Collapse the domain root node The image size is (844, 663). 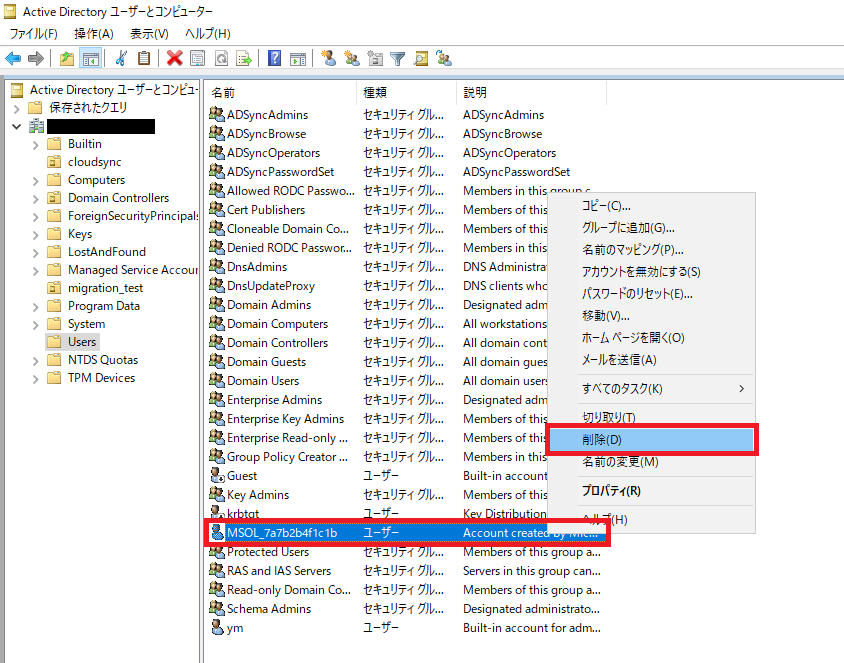point(16,127)
